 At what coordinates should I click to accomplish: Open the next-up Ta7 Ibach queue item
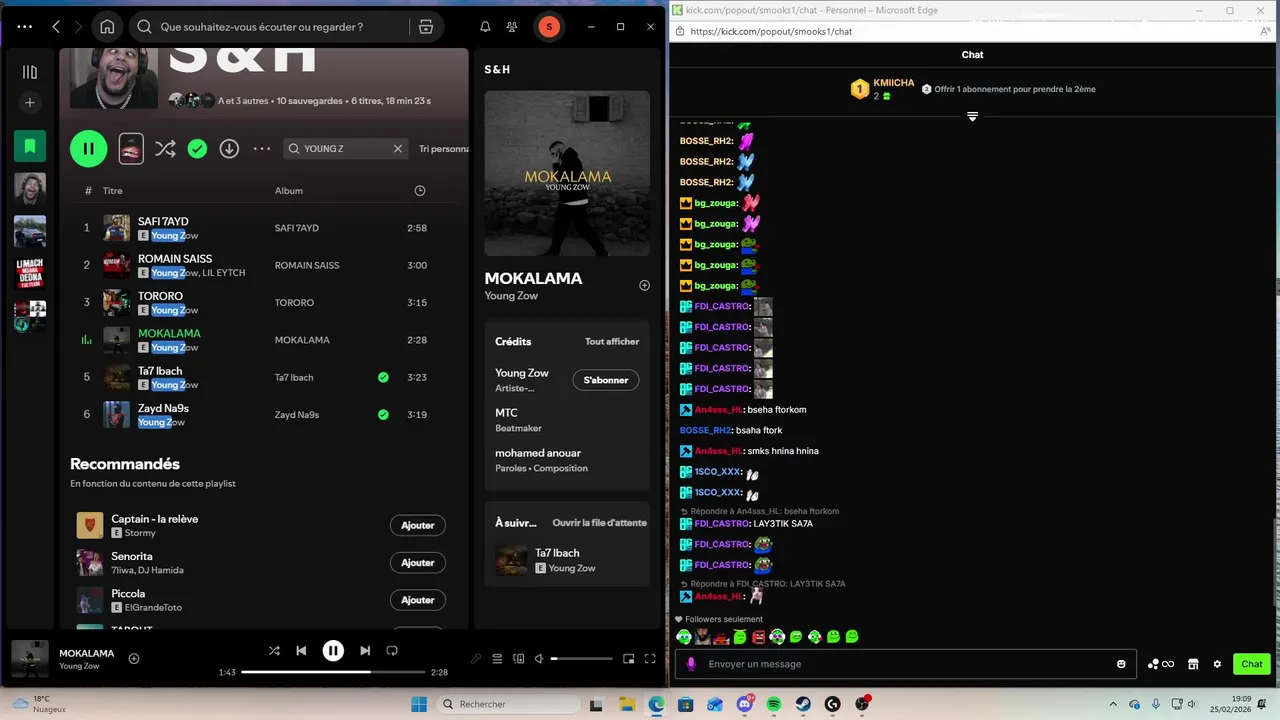coord(567,560)
